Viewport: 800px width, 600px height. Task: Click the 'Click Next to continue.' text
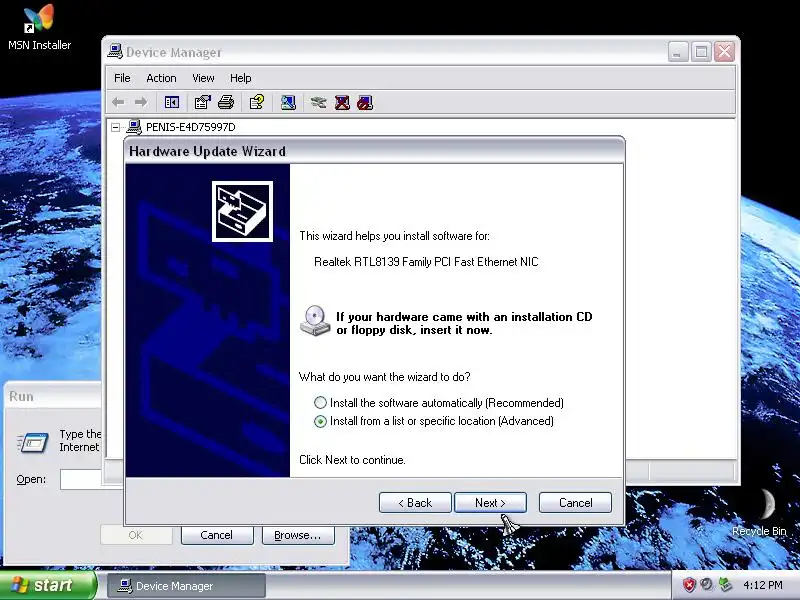click(x=352, y=460)
